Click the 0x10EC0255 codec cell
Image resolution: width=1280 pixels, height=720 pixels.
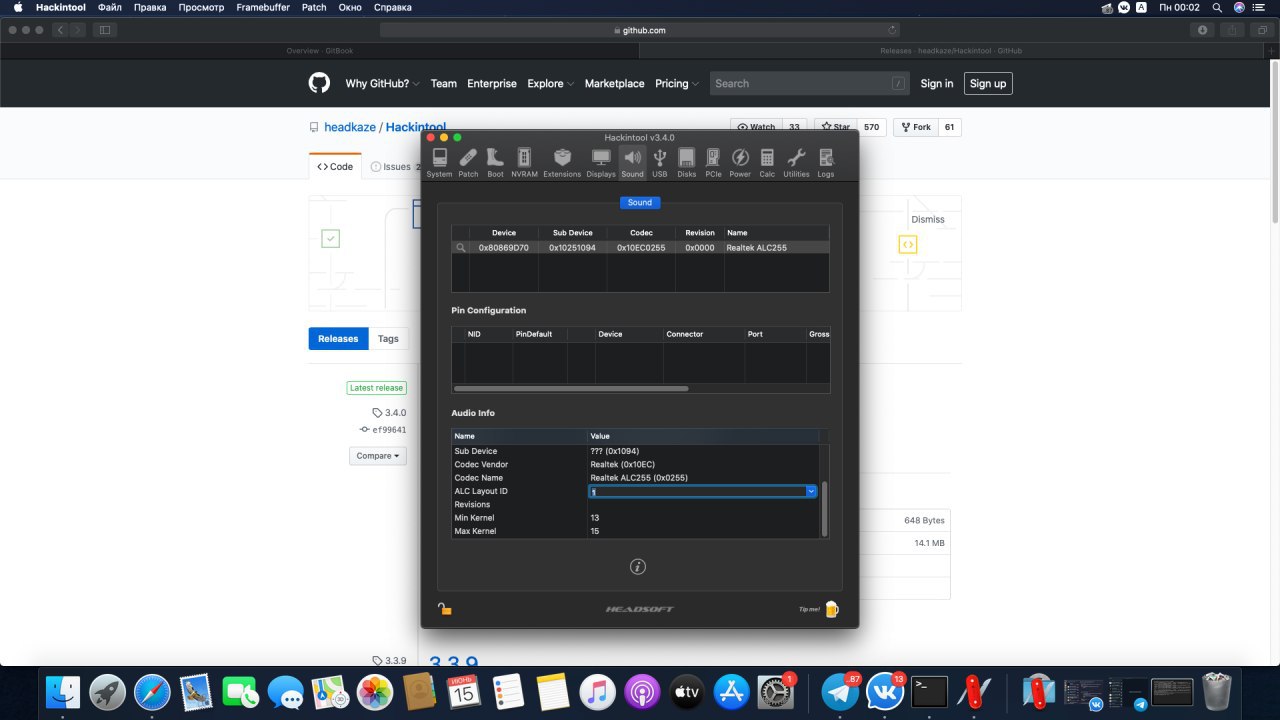point(641,247)
